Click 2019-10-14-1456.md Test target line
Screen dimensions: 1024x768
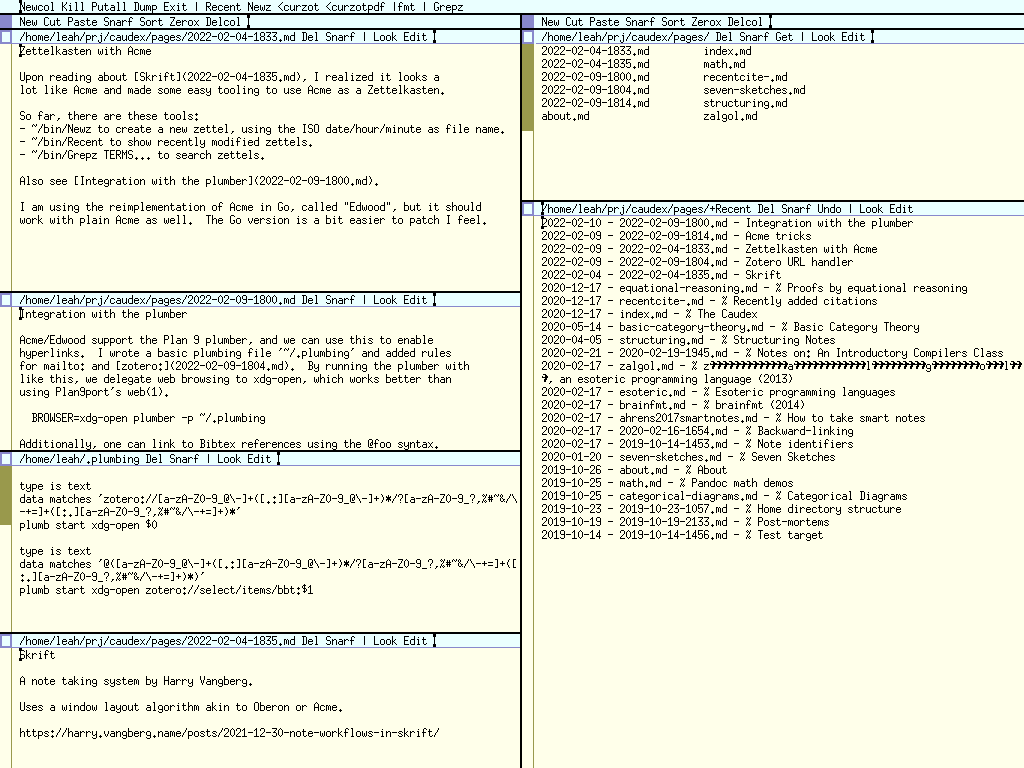(x=682, y=537)
